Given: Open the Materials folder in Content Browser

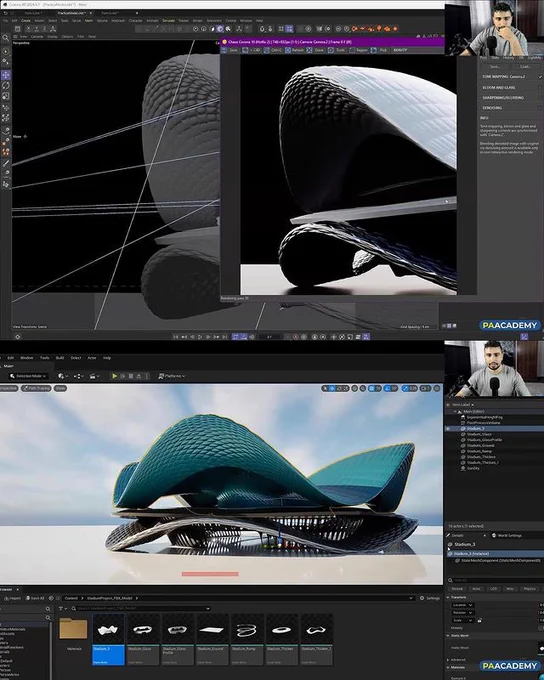Looking at the screenshot, I should [x=73, y=629].
